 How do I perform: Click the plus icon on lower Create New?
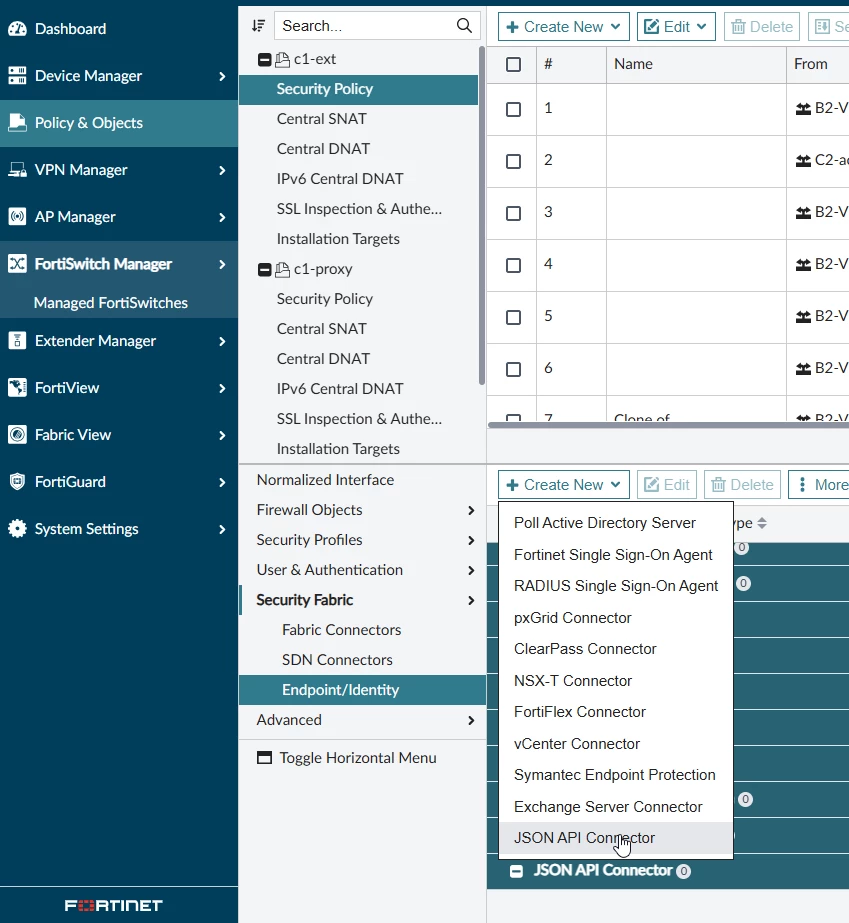tap(512, 485)
